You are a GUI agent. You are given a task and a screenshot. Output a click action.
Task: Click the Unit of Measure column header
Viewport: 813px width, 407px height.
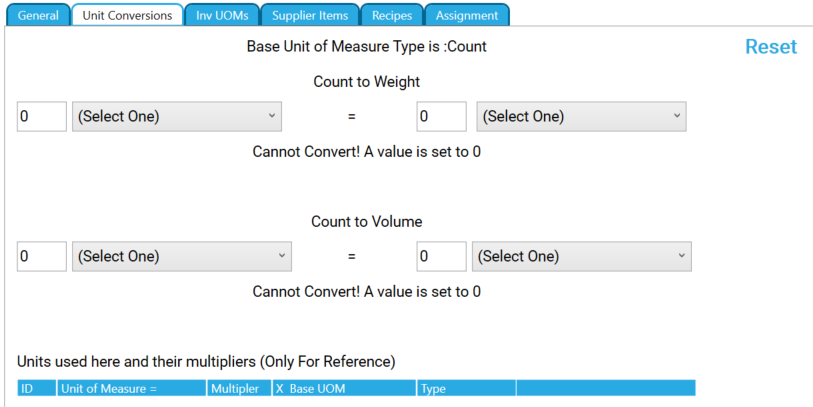[131, 388]
